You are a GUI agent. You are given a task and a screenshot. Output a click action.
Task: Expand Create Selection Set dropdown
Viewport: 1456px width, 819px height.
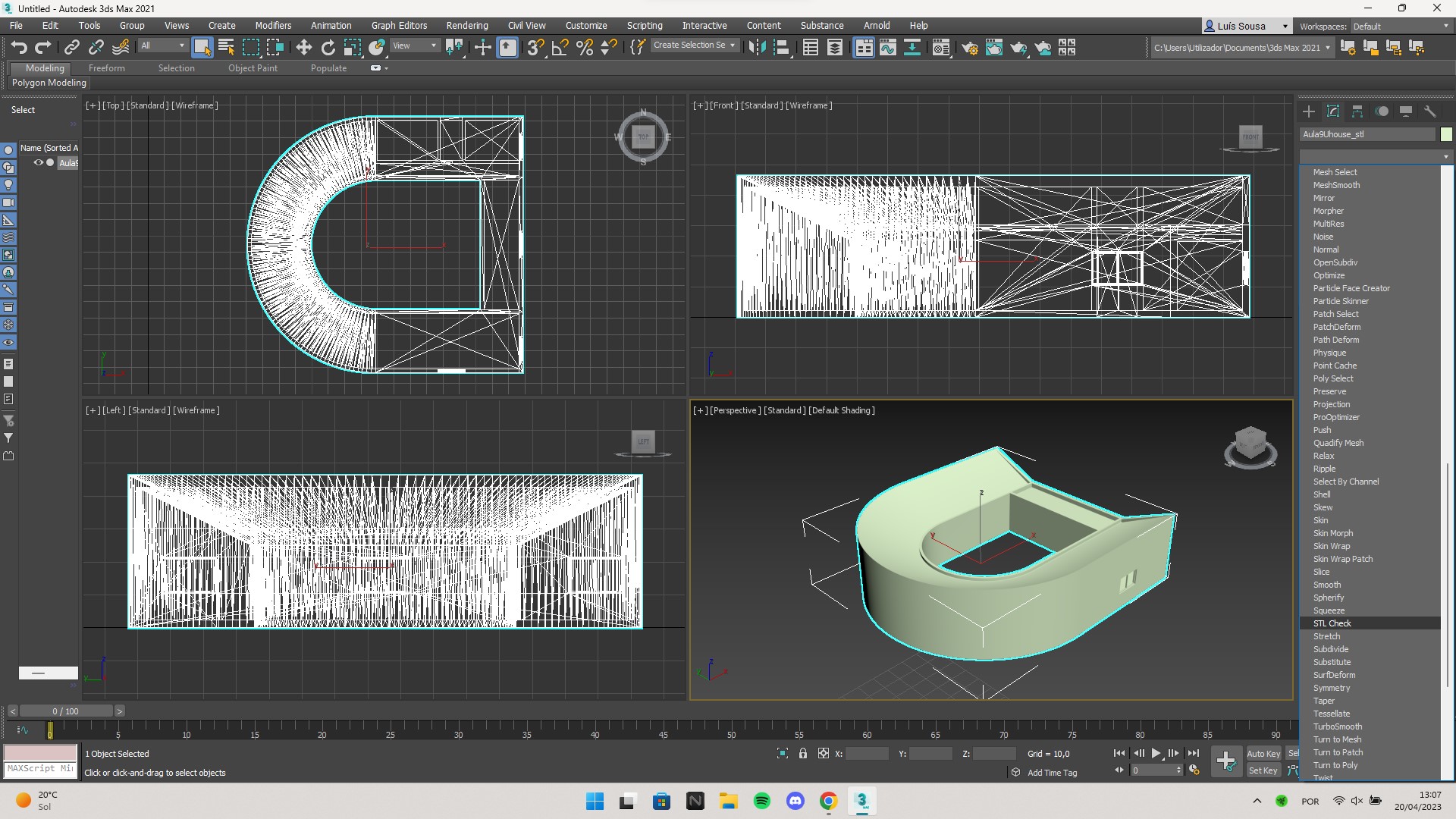pos(695,45)
